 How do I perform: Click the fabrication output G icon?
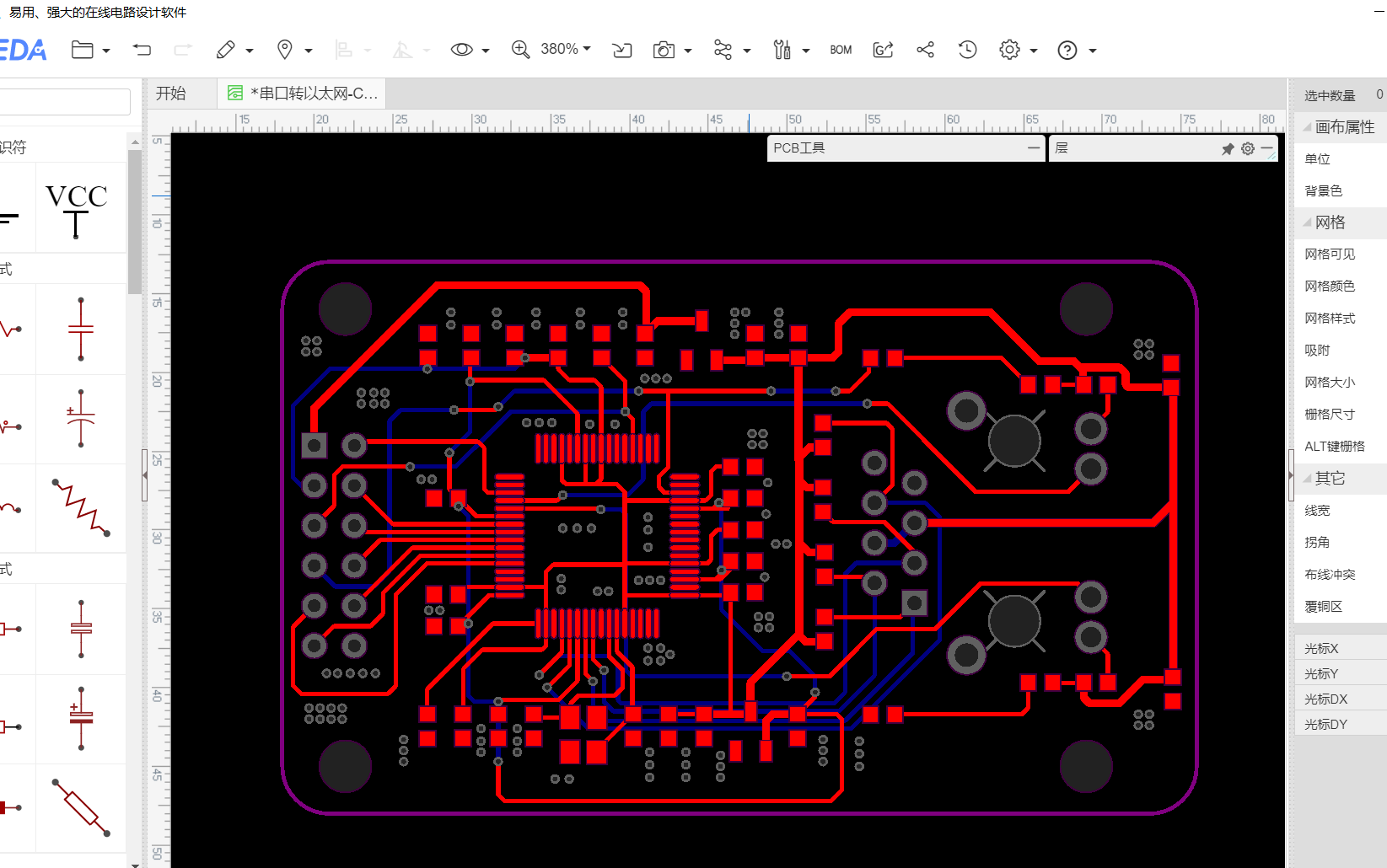point(883,50)
